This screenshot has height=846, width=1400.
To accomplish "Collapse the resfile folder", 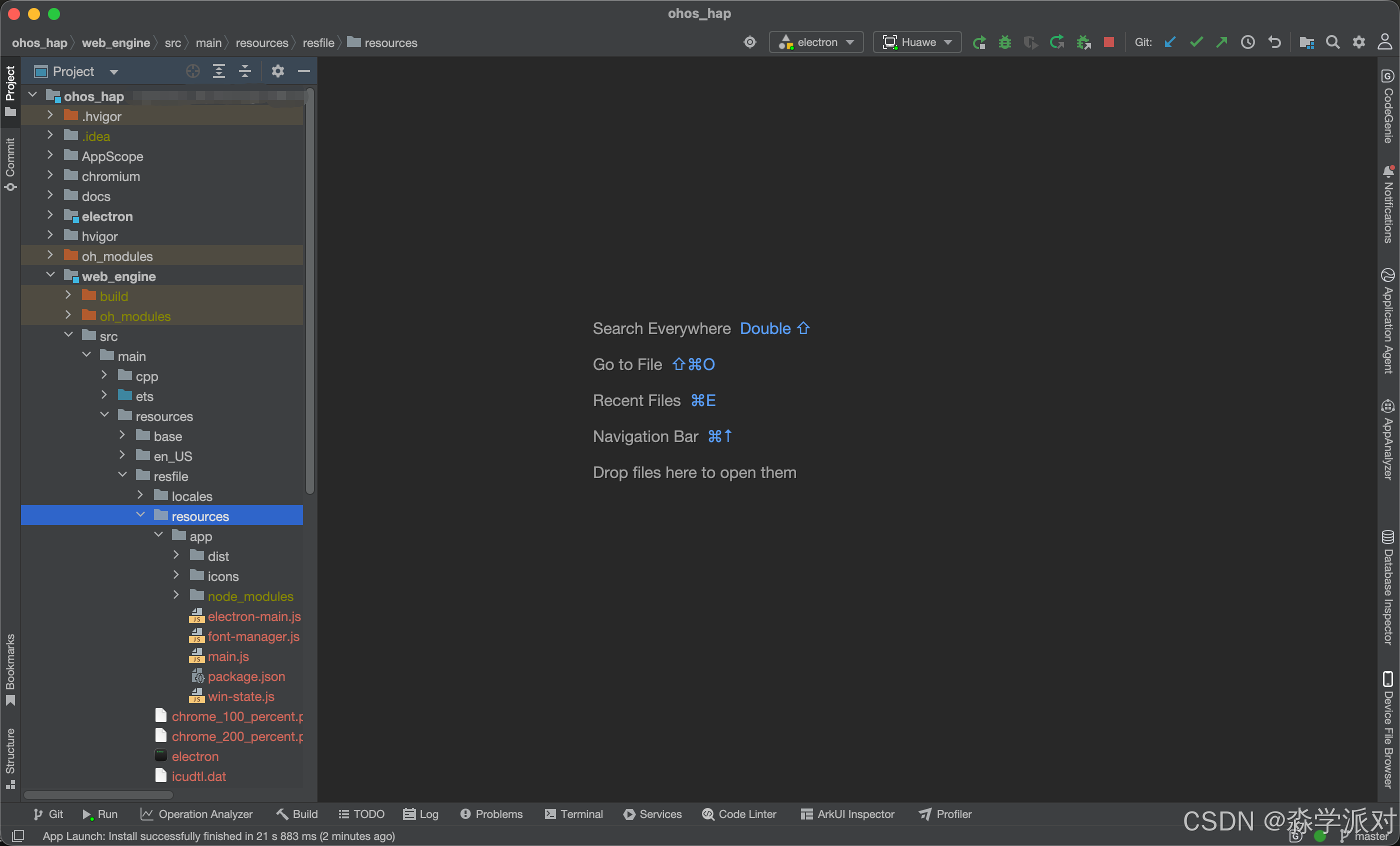I will point(122,475).
